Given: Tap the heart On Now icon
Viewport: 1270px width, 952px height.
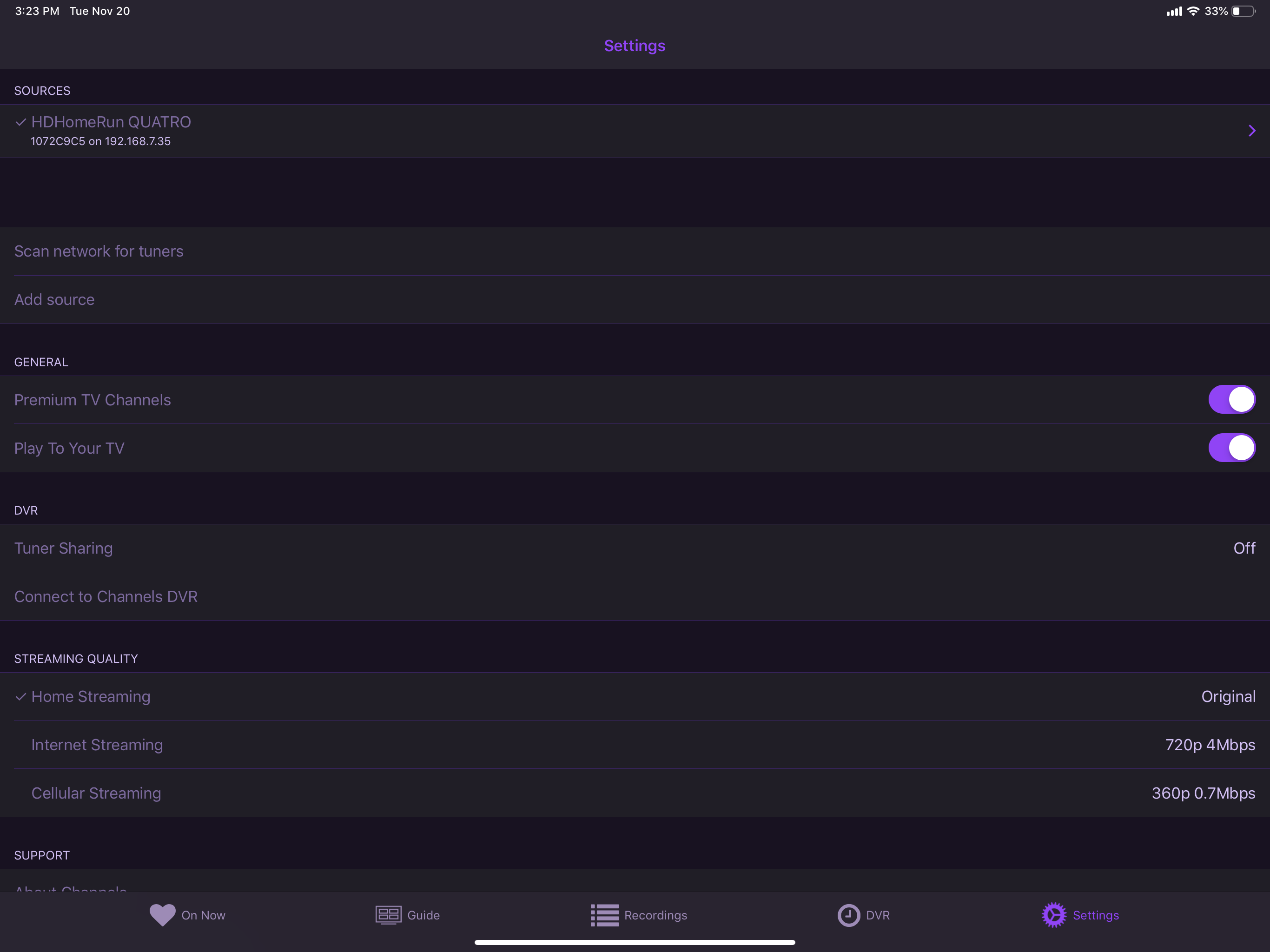Looking at the screenshot, I should pos(163,915).
